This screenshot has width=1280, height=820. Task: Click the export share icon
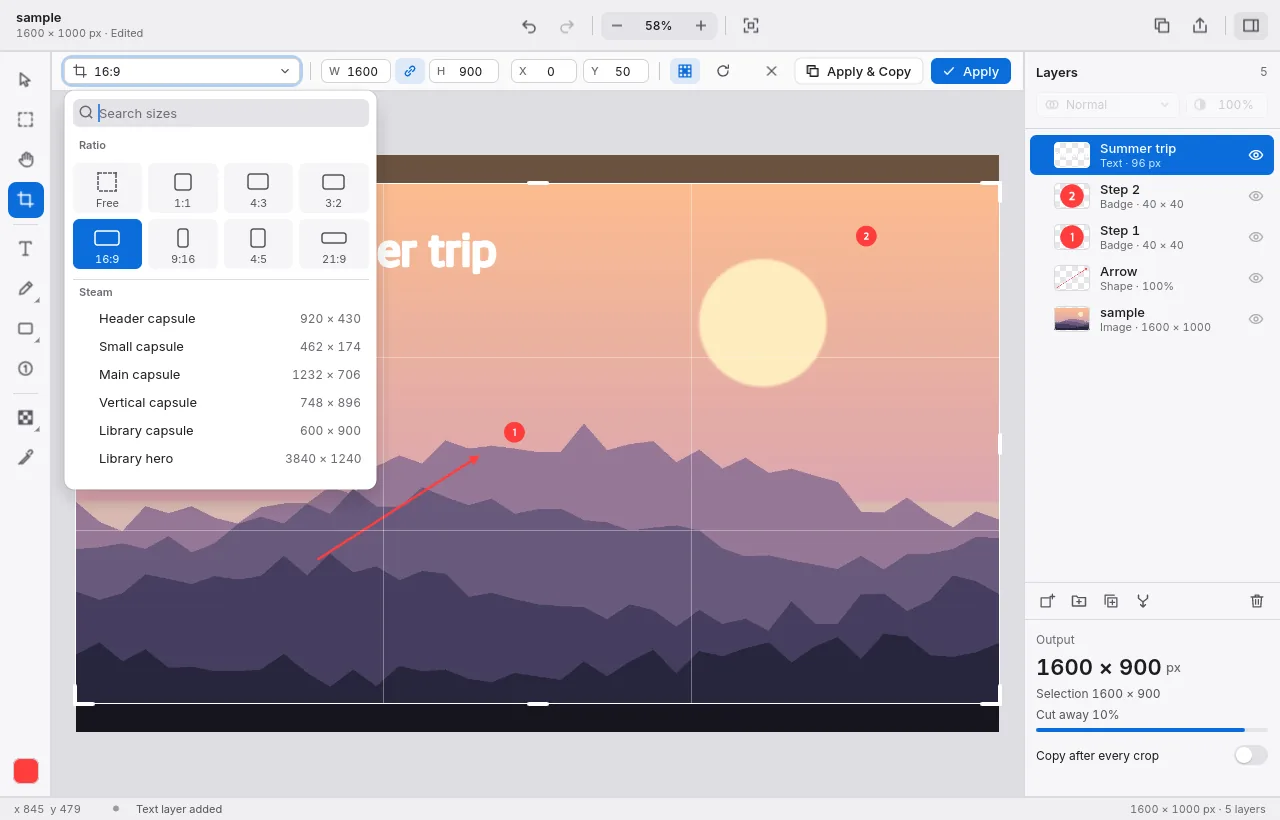click(x=1200, y=26)
